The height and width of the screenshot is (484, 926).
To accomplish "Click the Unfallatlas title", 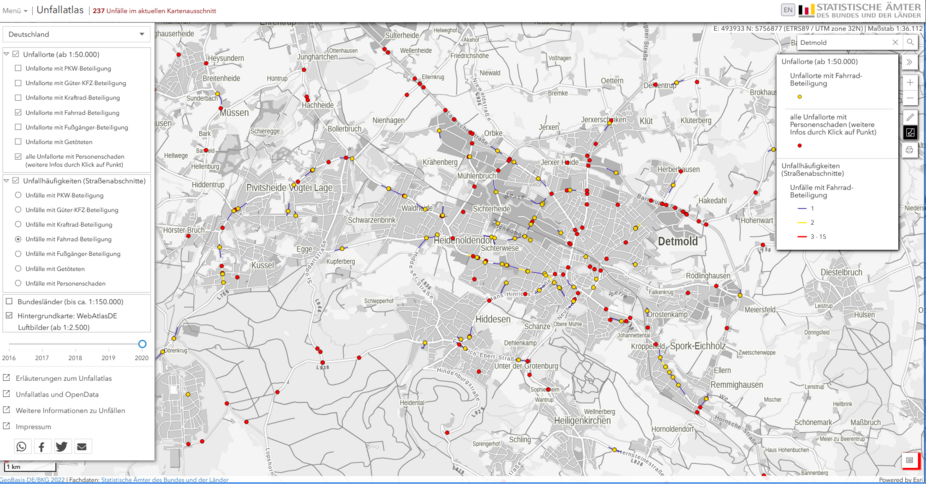I will pyautogui.click(x=60, y=10).
